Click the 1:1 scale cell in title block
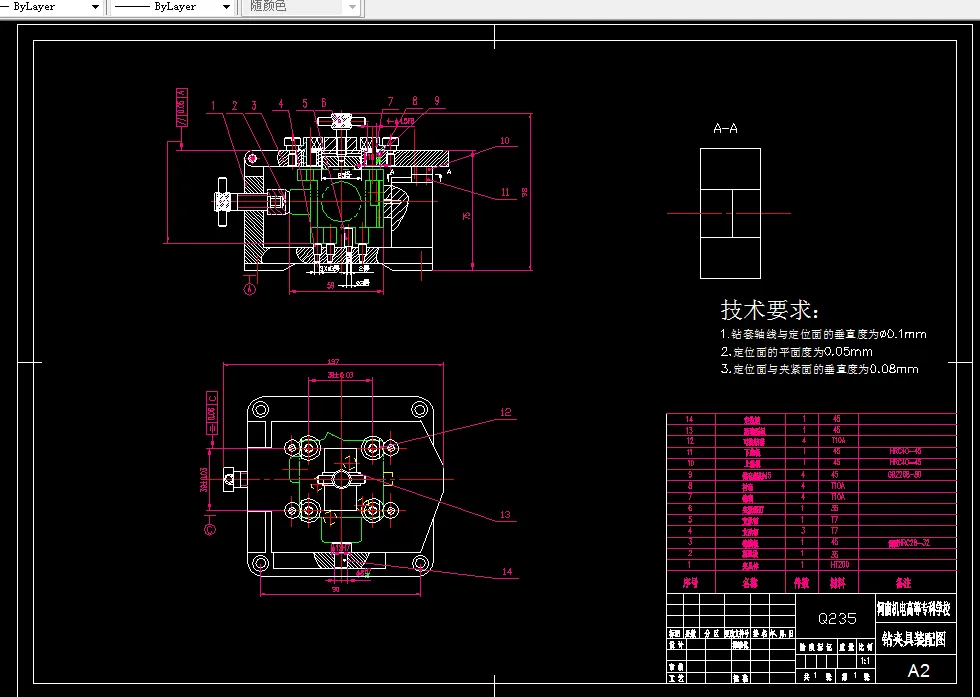The width and height of the screenshot is (980, 697). (865, 661)
